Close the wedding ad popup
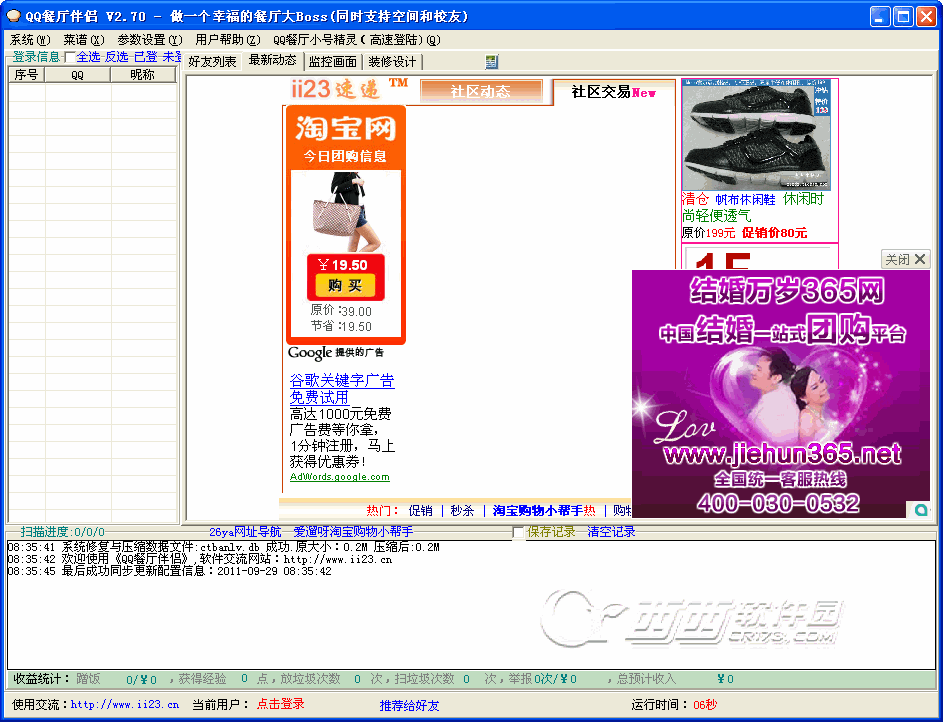The height and width of the screenshot is (722, 943). (906, 259)
